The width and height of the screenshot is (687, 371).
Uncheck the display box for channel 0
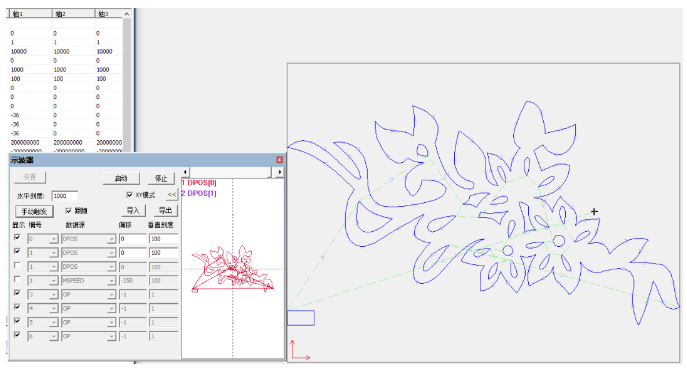click(17, 237)
